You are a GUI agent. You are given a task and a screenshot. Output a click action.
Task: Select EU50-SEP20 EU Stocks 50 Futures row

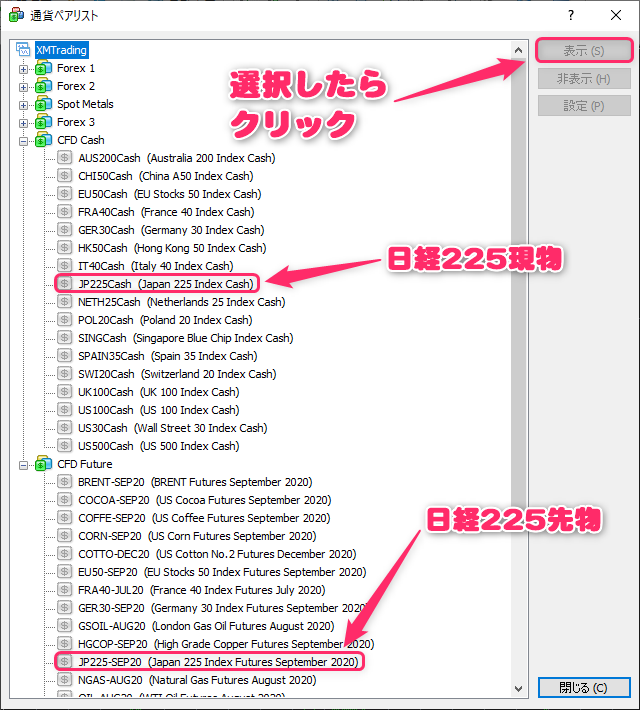(222, 572)
